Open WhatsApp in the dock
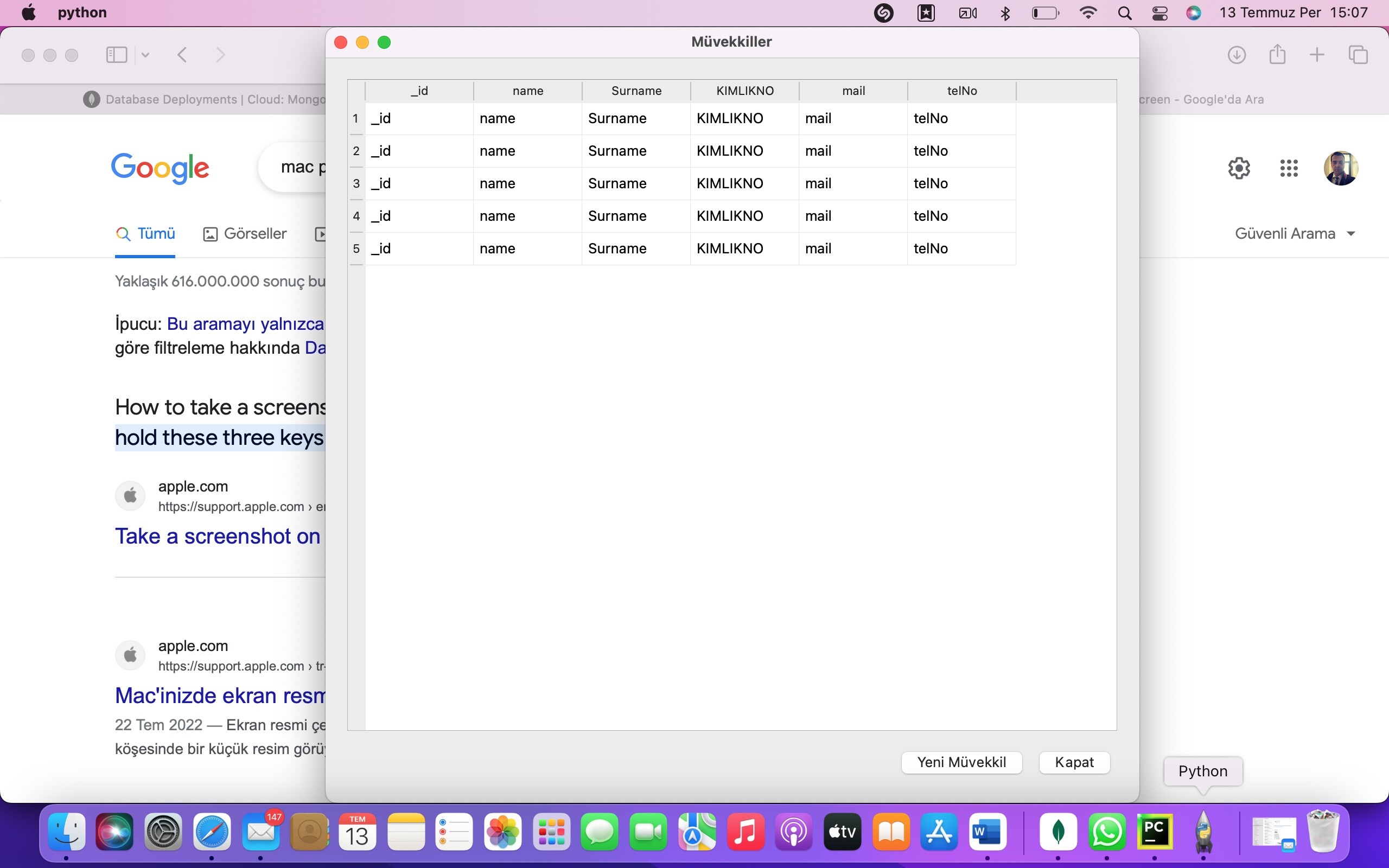1389x868 pixels. 1106,832
